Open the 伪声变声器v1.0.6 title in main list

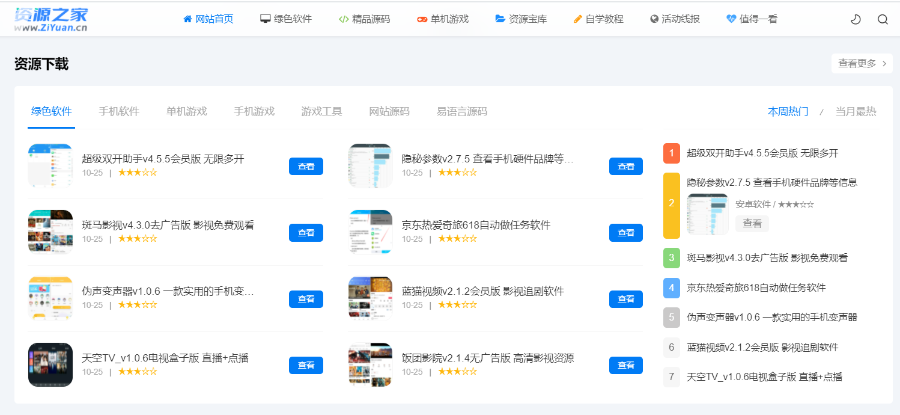(x=168, y=292)
